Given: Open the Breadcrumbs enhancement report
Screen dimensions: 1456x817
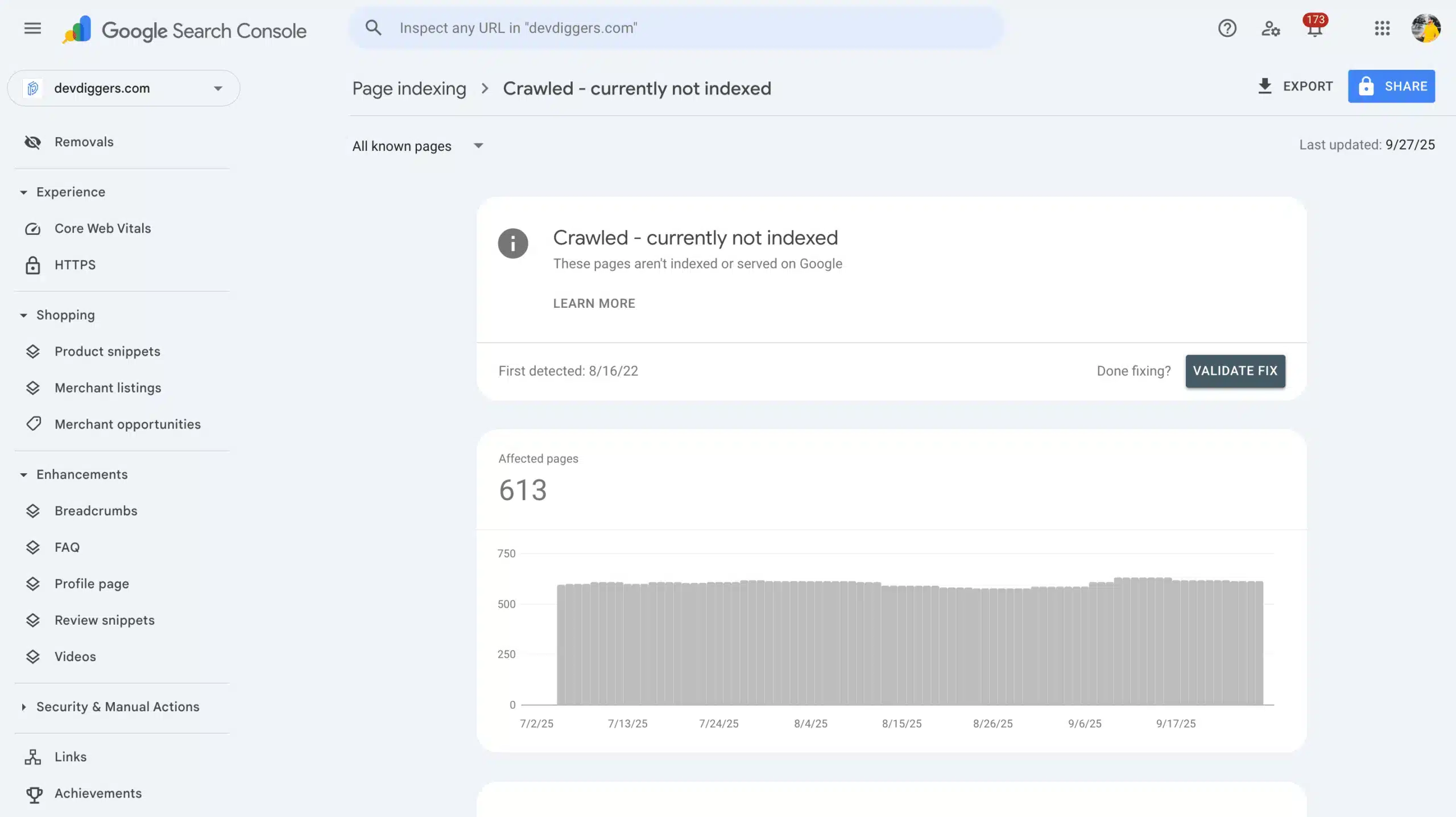Looking at the screenshot, I should pos(96,511).
